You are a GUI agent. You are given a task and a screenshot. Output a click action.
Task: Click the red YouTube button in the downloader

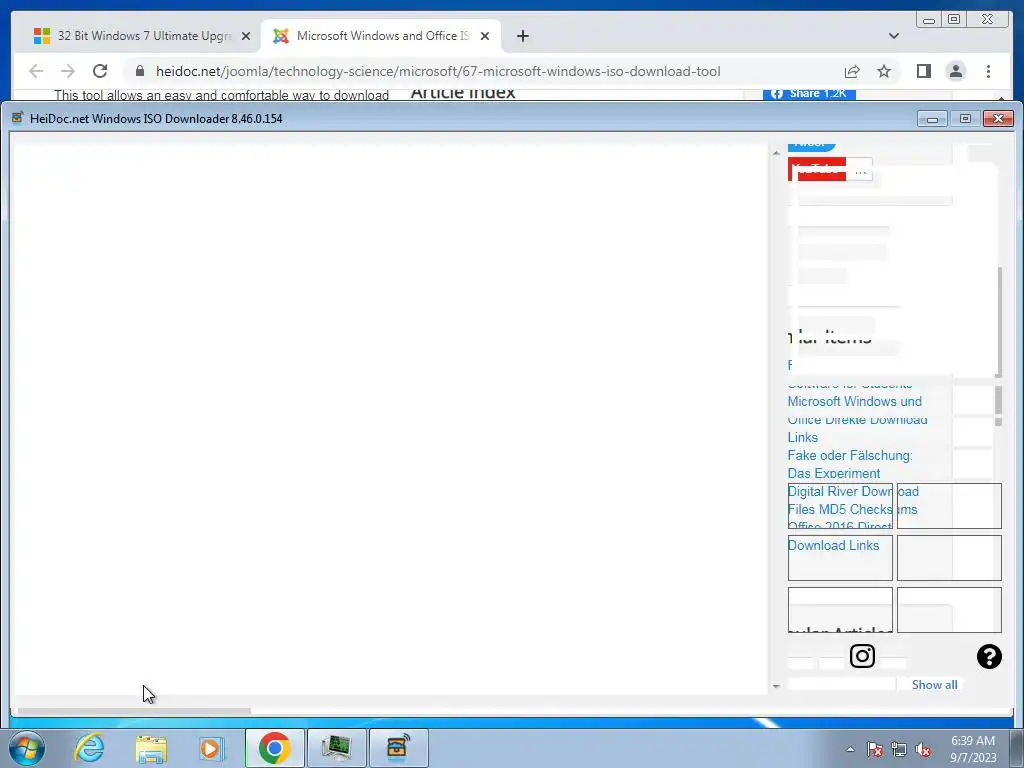[817, 170]
